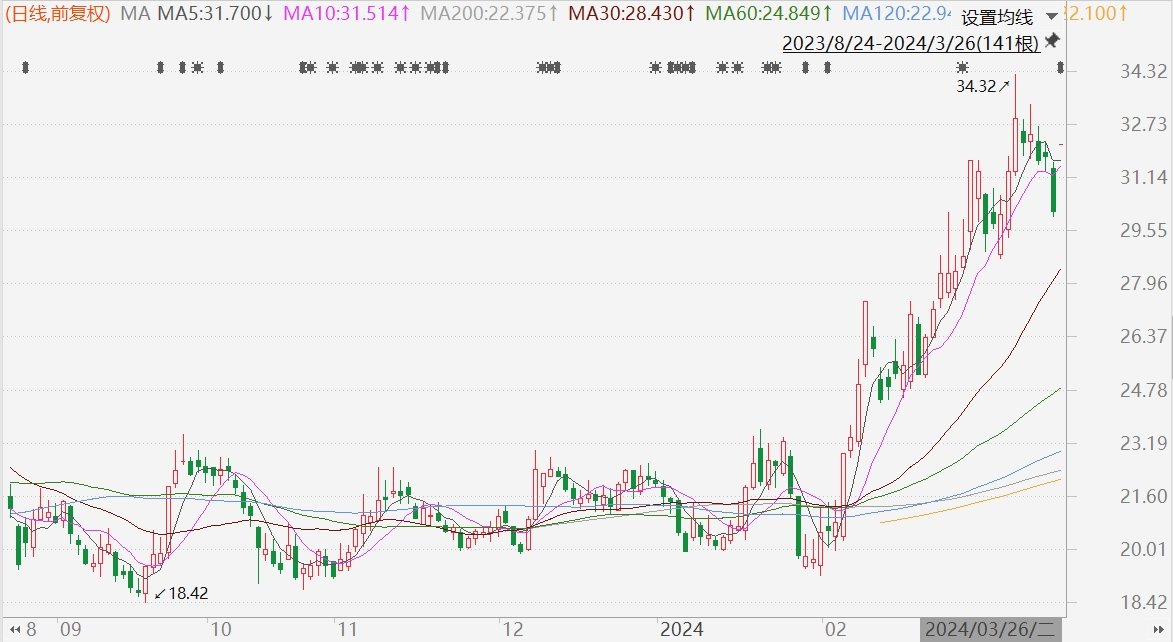Click the 02 month label on the time axis
1173x642 pixels.
[836, 629]
